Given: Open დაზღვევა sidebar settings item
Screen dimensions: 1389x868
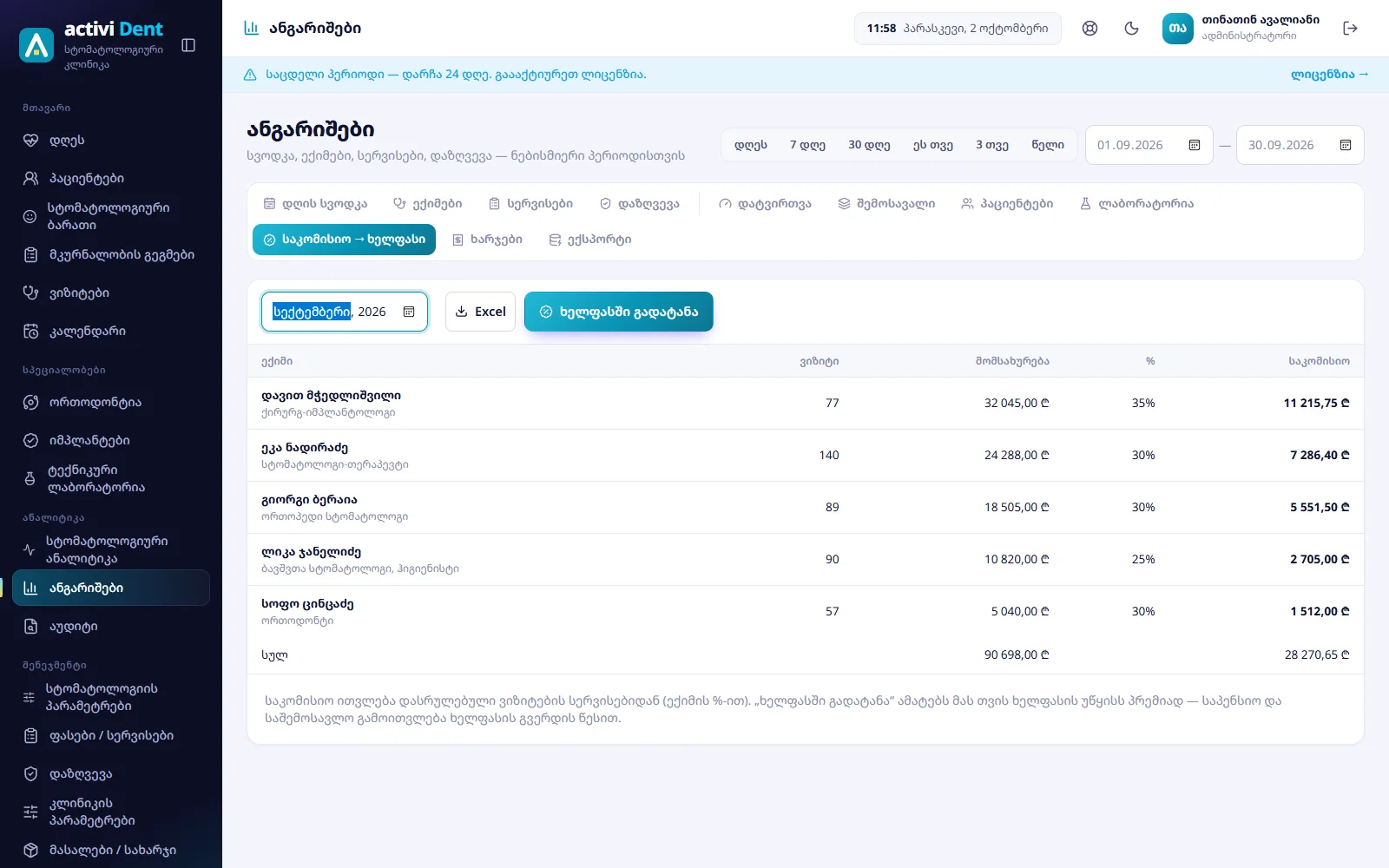Looking at the screenshot, I should click(111, 773).
